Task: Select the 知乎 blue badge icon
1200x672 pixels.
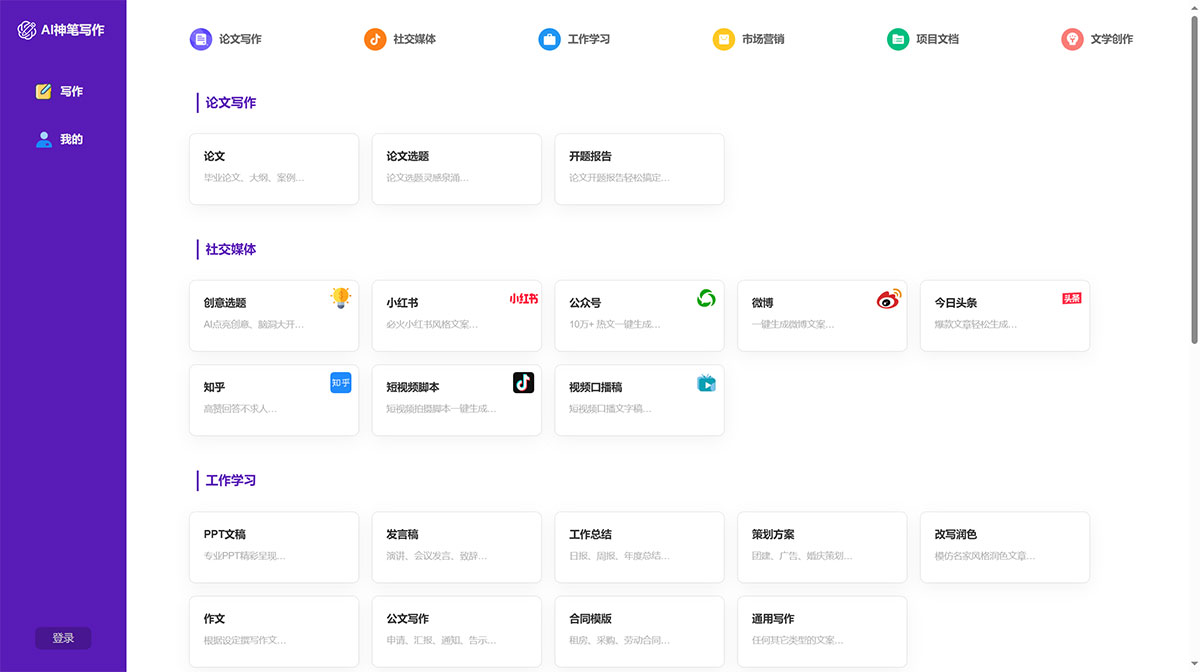Action: 339,382
